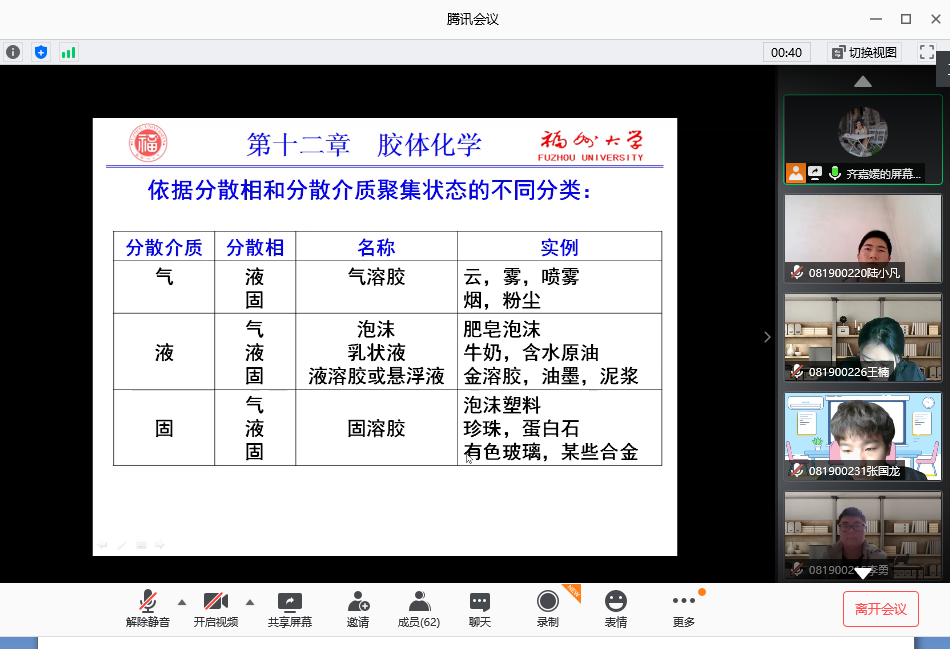
Task: Collapse the participant video sidebar chevron
Action: point(767,337)
